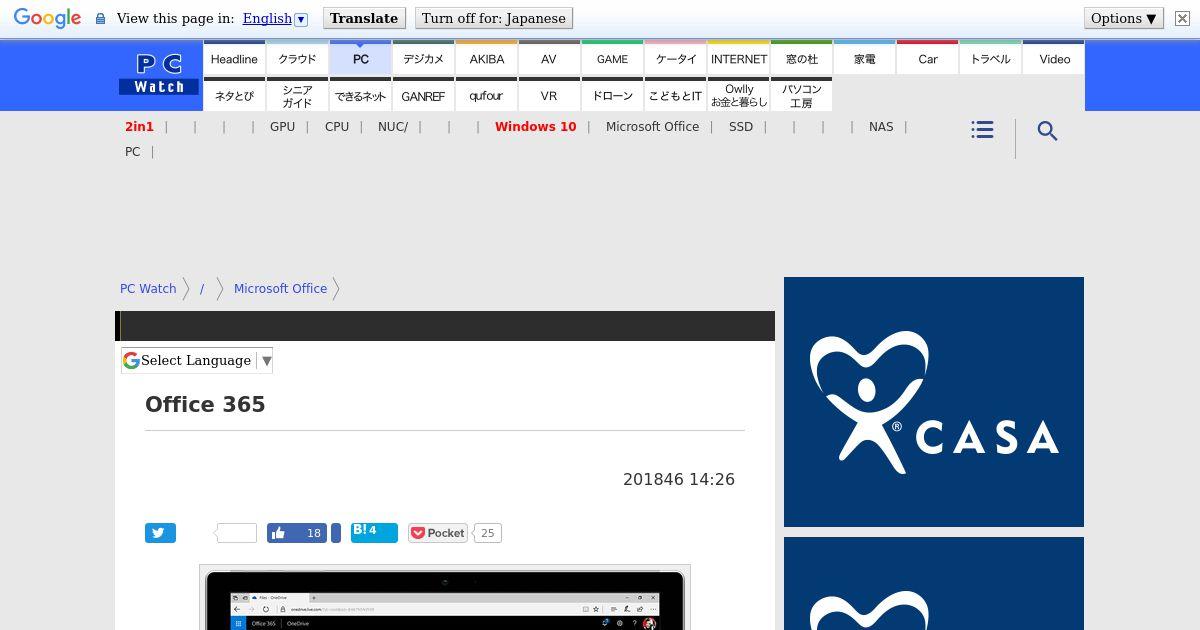Screen dimensions: 1200x630
Task: Click the article timestamp 201846 14:26
Action: tap(679, 479)
